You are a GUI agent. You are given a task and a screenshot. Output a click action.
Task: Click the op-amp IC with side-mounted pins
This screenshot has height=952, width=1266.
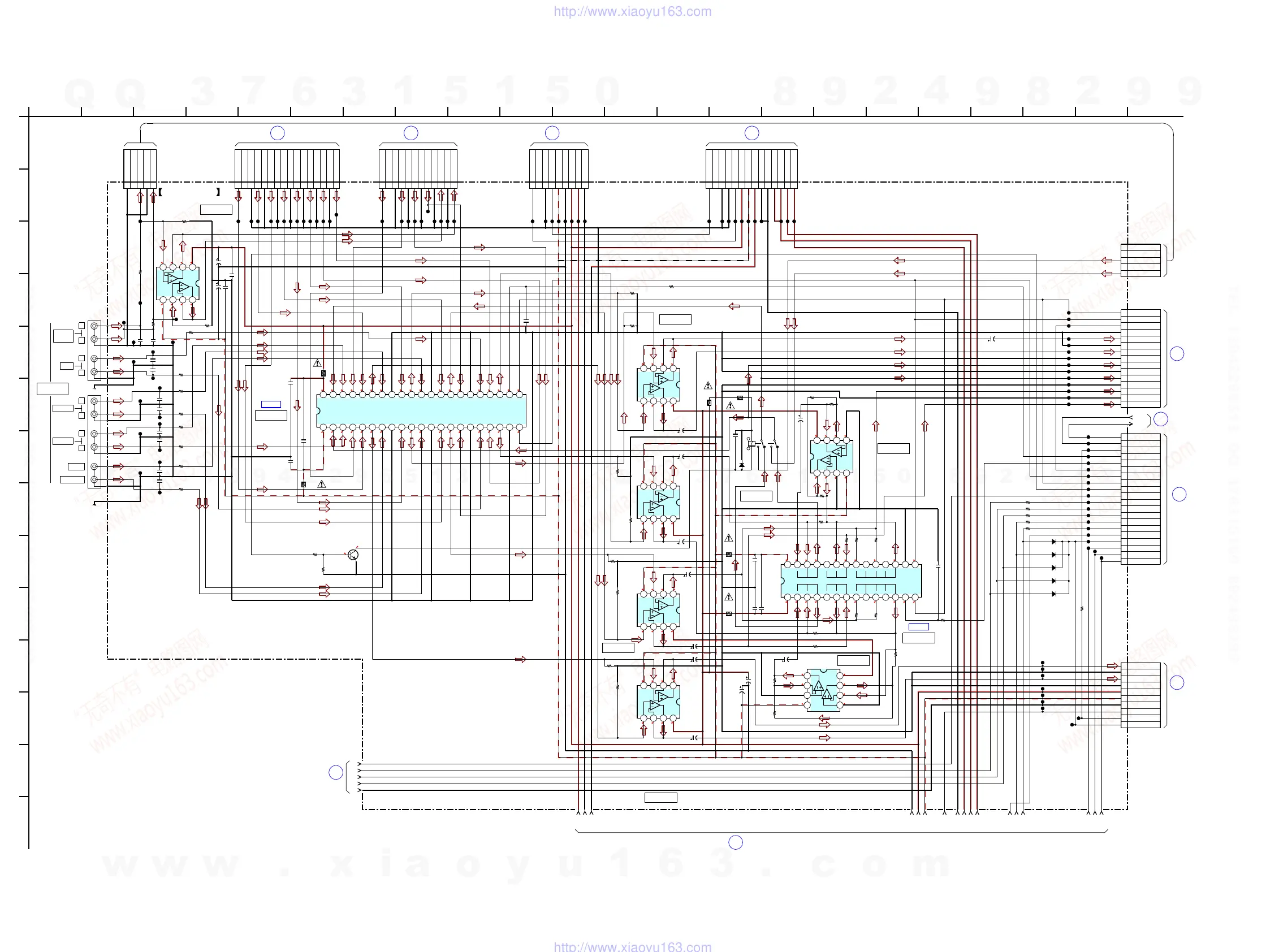pos(824,690)
